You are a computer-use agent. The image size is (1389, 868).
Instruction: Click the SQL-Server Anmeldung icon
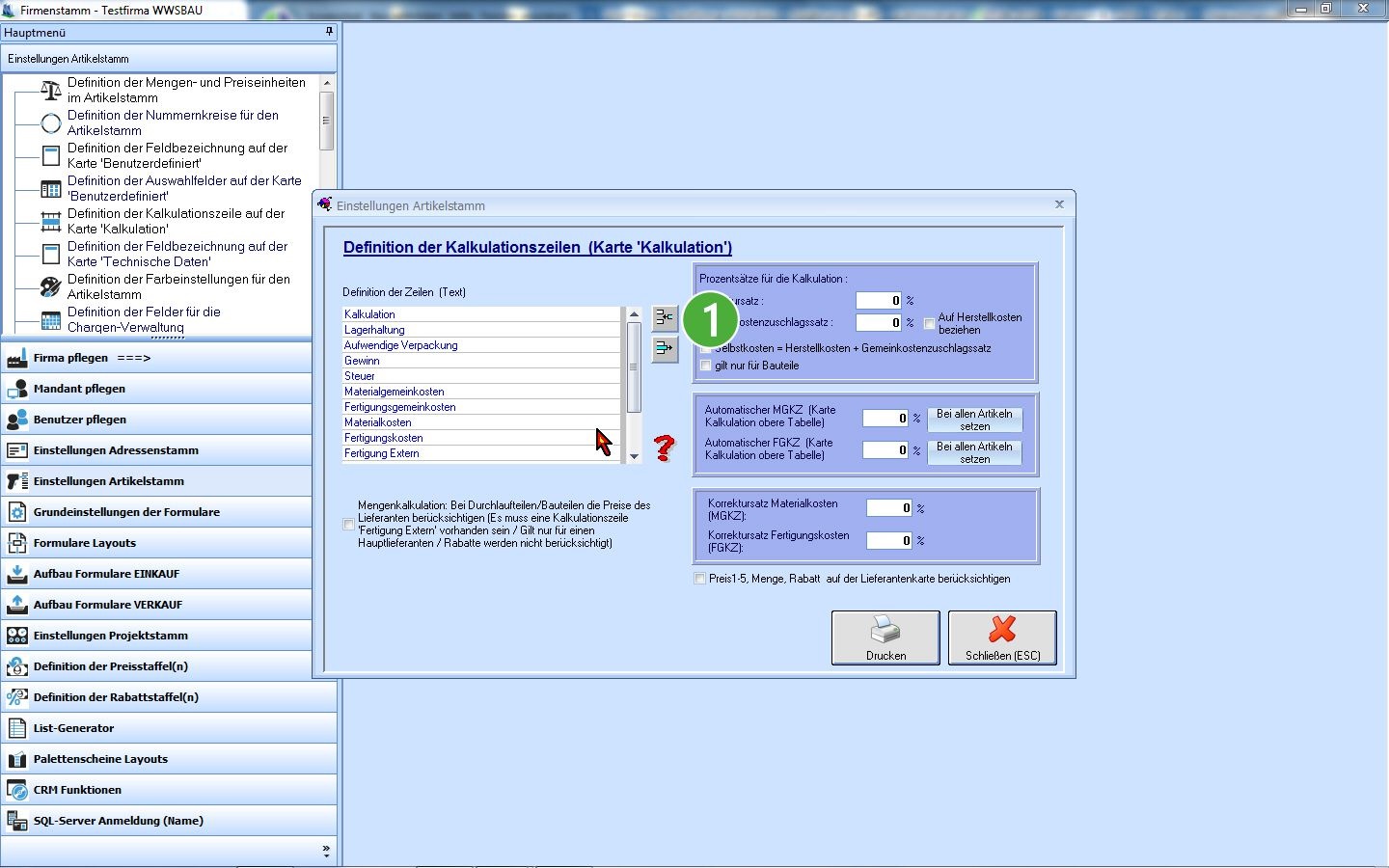pyautogui.click(x=17, y=821)
